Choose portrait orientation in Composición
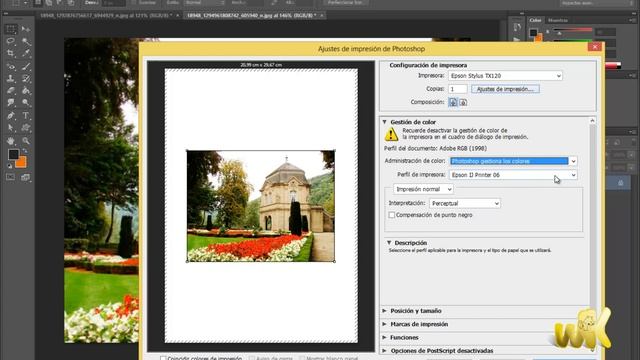This screenshot has width=640, height=360. coord(453,102)
